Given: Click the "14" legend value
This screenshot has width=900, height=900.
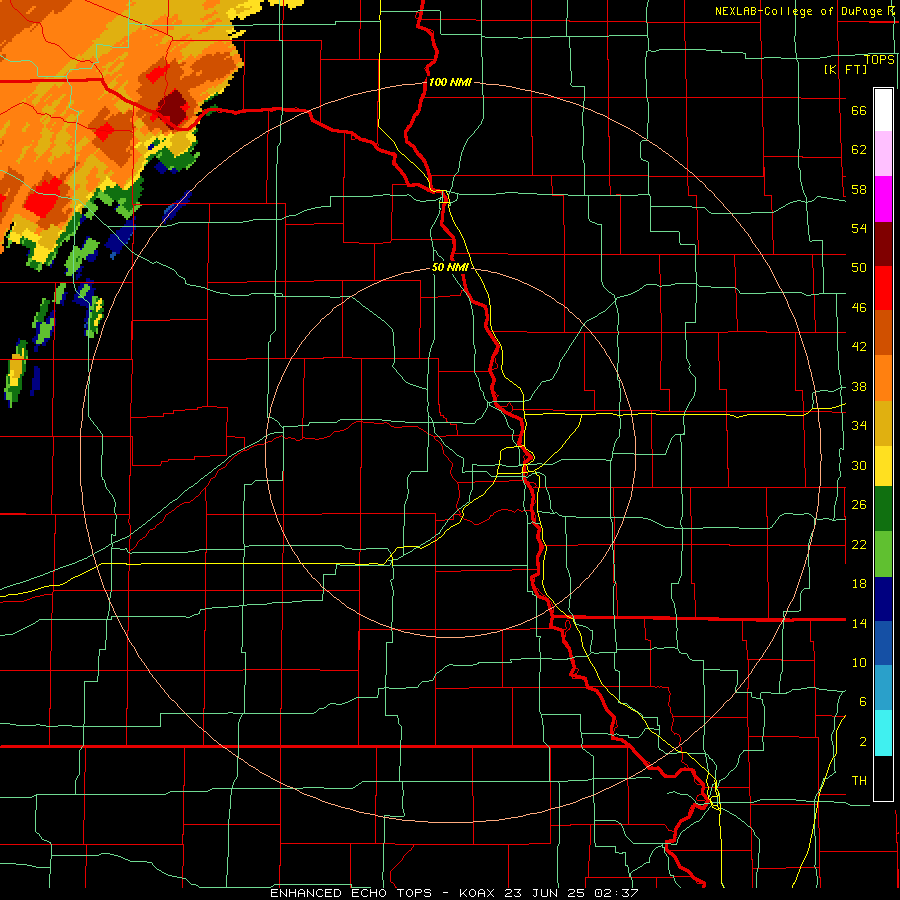Looking at the screenshot, I should (x=859, y=623).
